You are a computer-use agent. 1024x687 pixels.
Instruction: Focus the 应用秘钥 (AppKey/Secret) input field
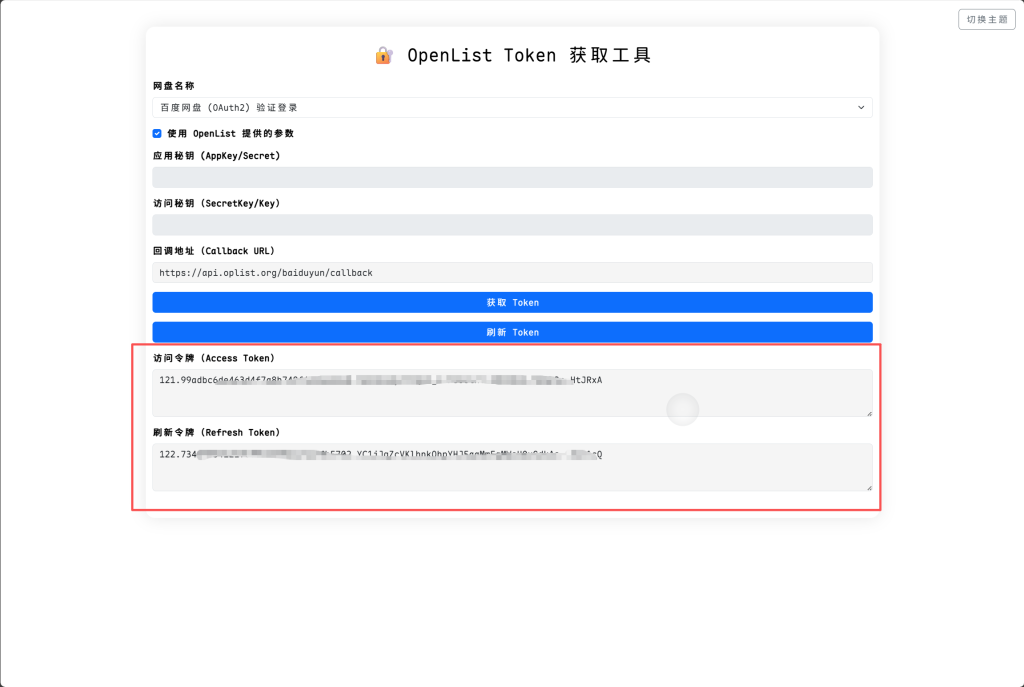coord(512,178)
